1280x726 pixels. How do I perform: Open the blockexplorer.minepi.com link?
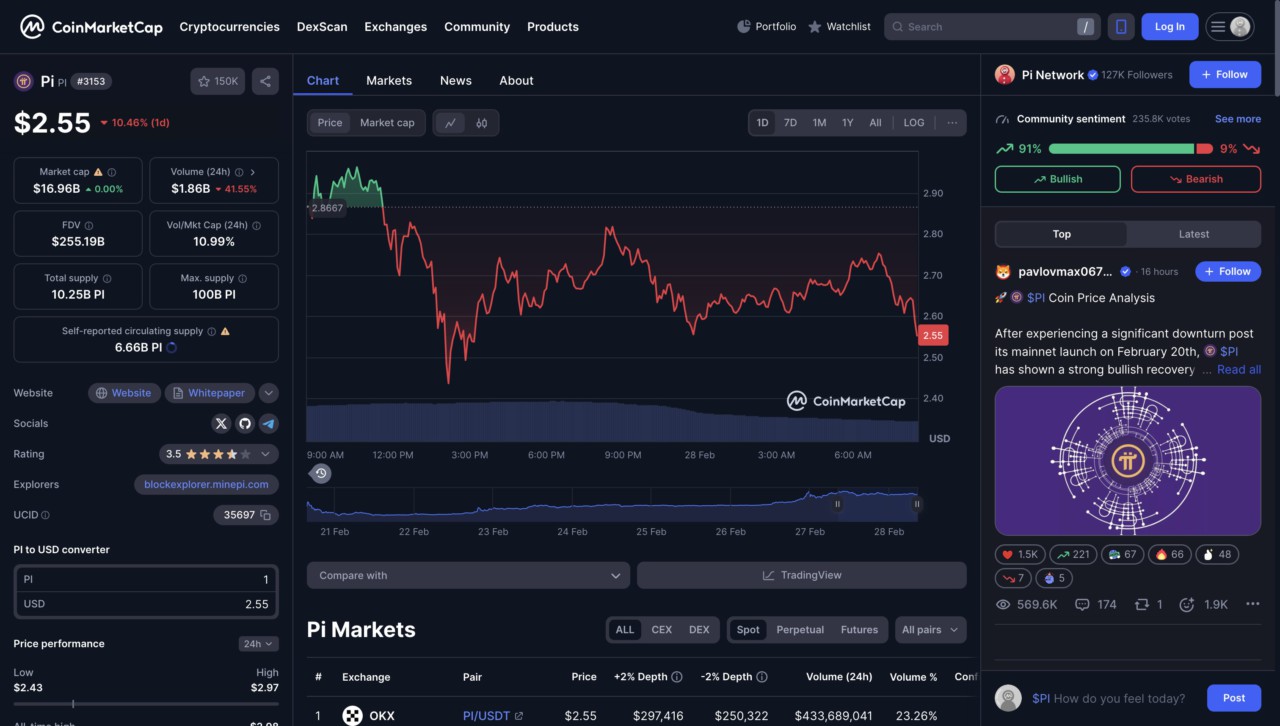(206, 485)
